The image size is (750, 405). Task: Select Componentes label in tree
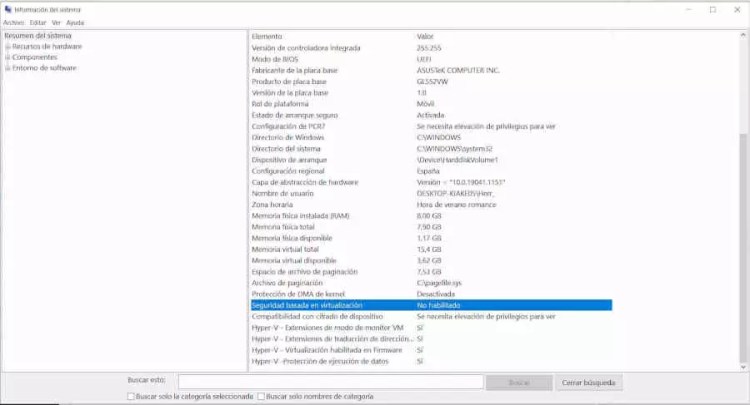35,57
